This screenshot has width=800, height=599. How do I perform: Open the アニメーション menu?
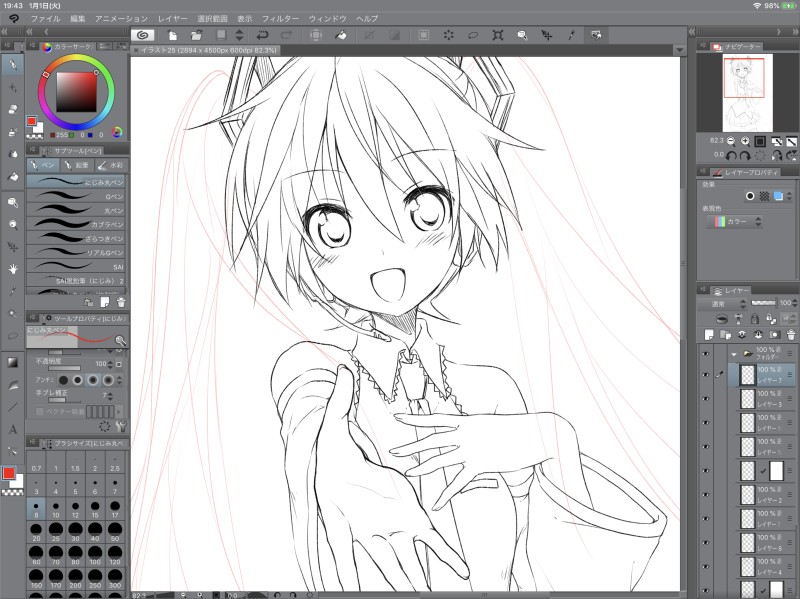click(x=121, y=19)
